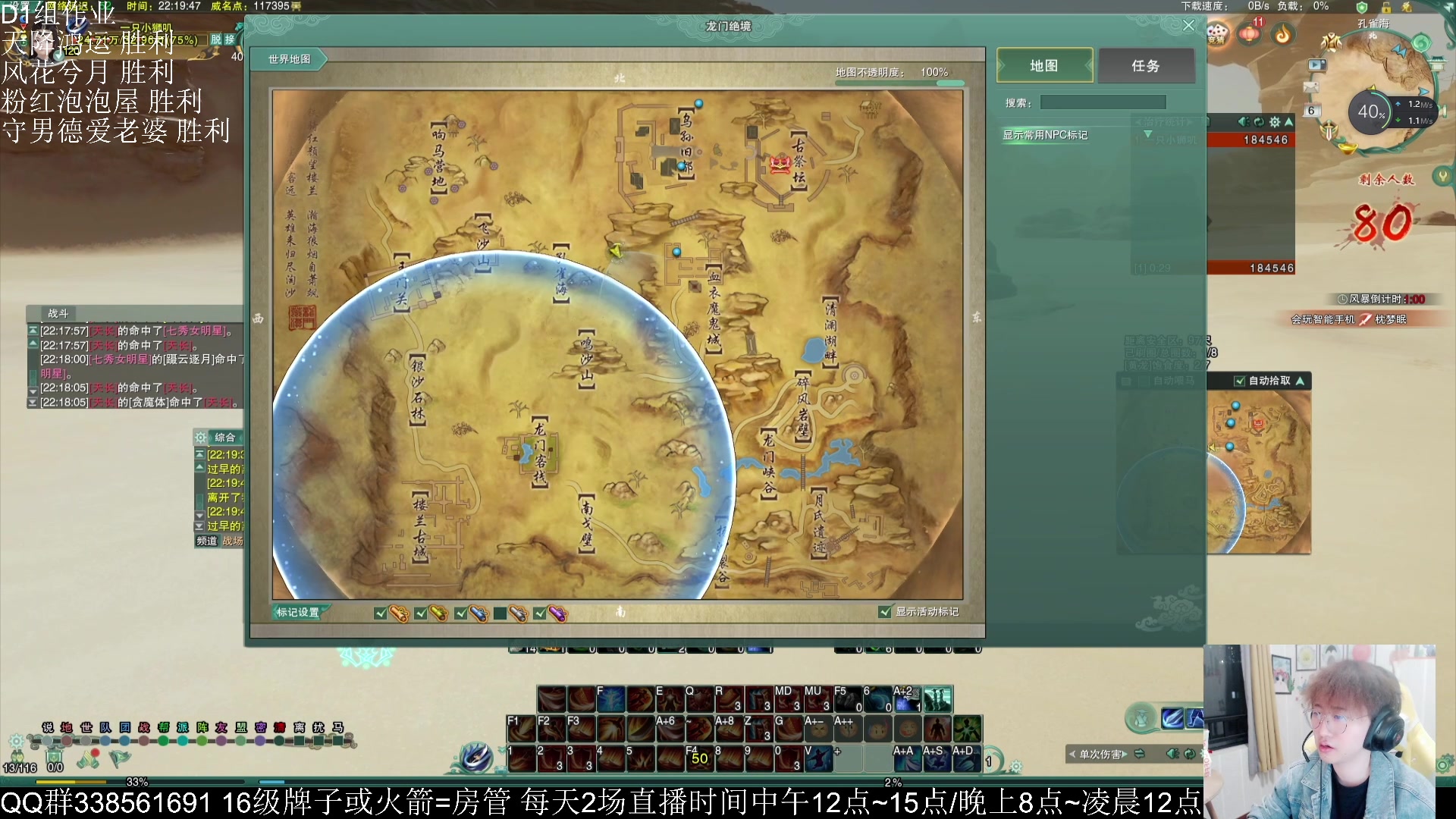
Task: Open the red lantern event icon
Action: [1250, 34]
